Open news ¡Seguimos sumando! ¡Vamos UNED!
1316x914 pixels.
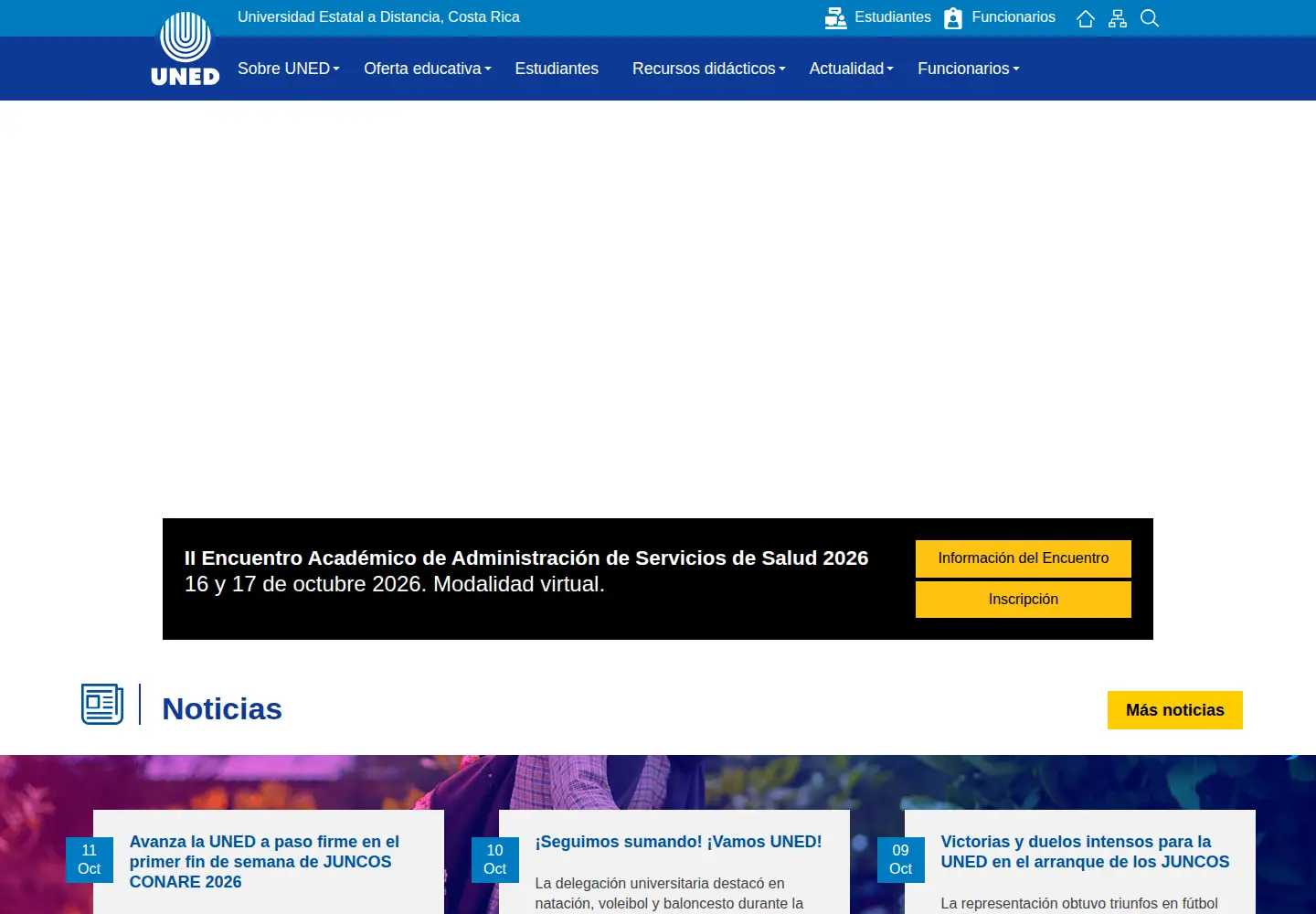tap(678, 842)
